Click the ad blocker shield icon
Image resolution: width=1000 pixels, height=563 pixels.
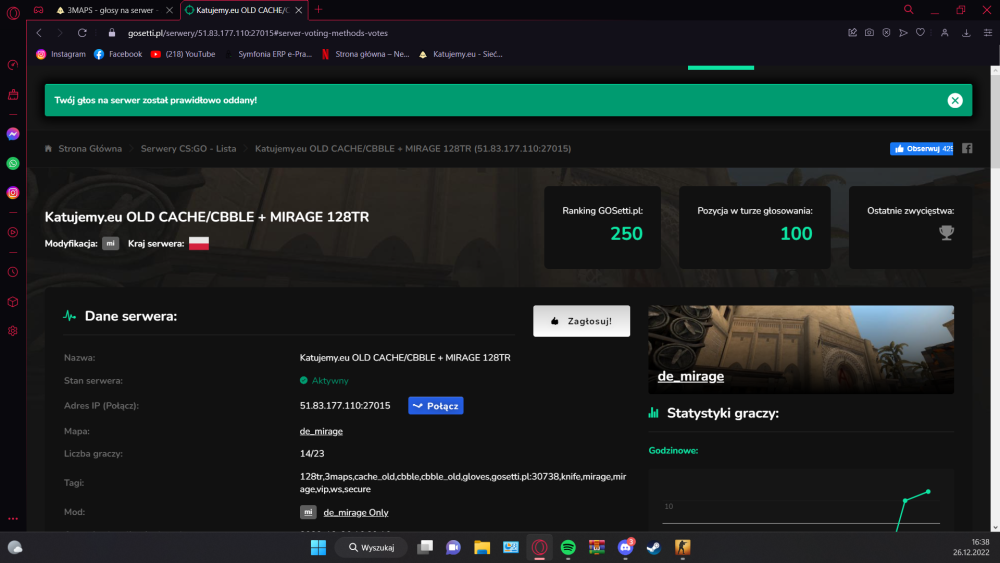tap(886, 33)
